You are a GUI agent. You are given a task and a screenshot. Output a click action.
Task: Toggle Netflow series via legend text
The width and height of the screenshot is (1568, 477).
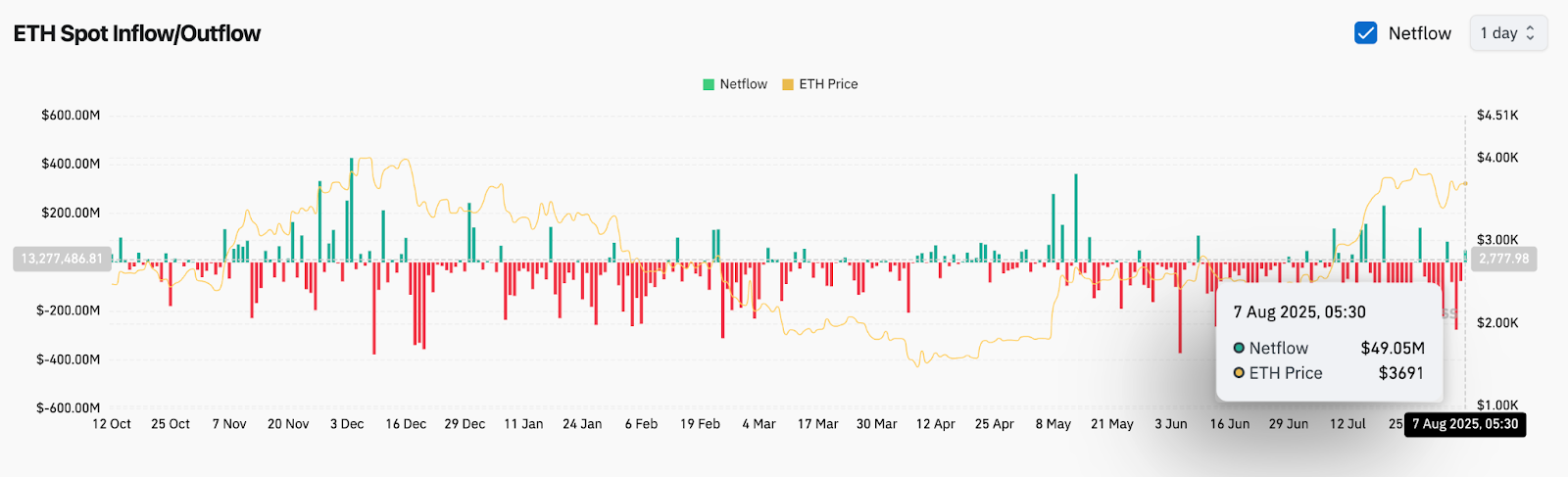[x=743, y=84]
